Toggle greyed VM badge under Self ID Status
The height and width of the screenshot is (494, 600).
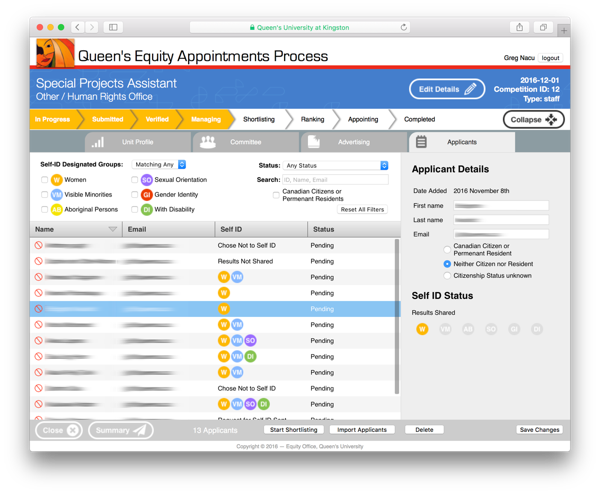[x=445, y=329]
